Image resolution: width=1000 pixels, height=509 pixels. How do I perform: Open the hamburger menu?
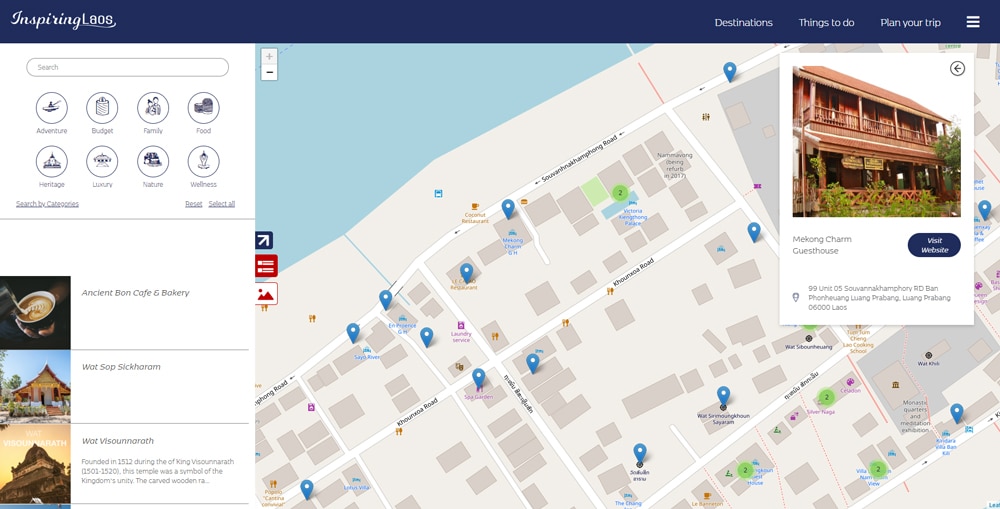[x=973, y=22]
